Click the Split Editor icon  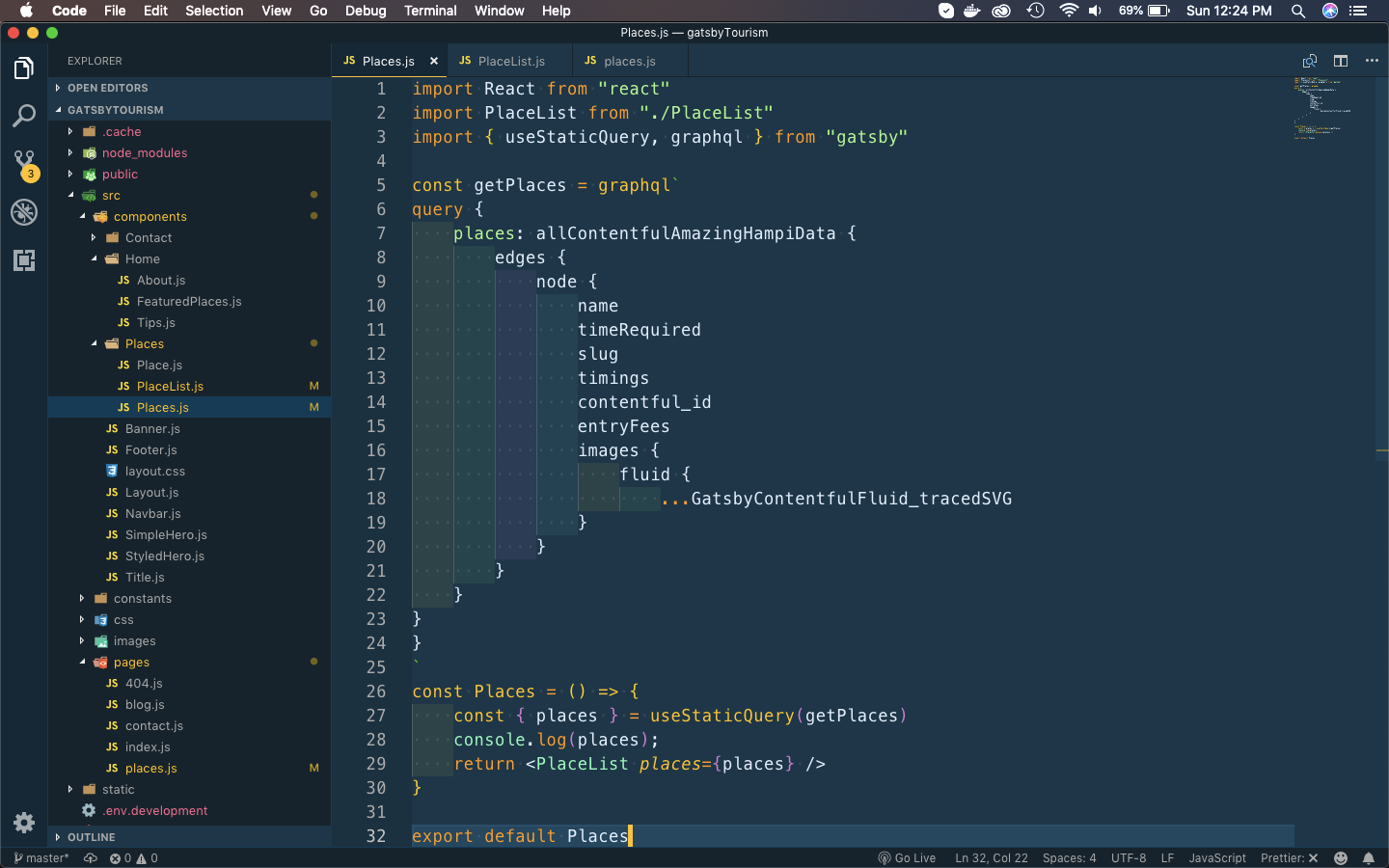pos(1341,61)
